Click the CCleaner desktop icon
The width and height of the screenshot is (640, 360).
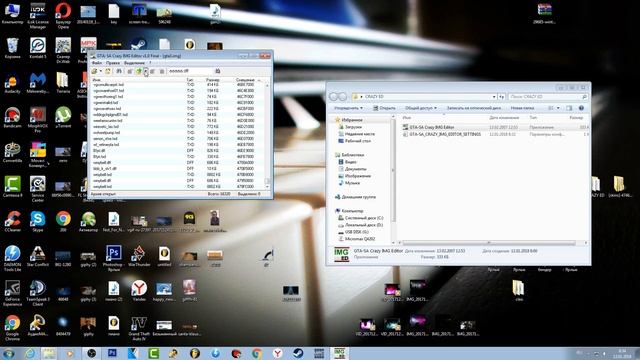click(12, 222)
